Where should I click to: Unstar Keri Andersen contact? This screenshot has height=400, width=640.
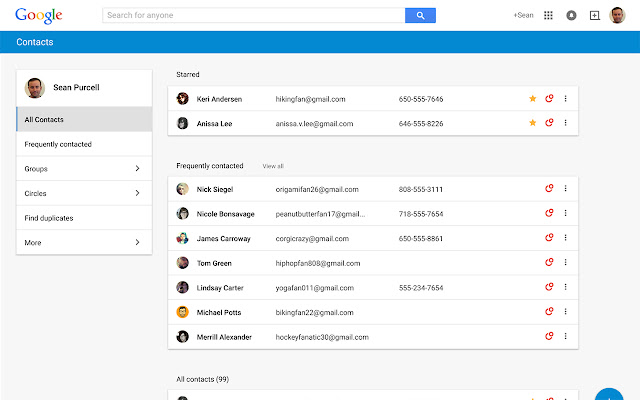point(533,98)
